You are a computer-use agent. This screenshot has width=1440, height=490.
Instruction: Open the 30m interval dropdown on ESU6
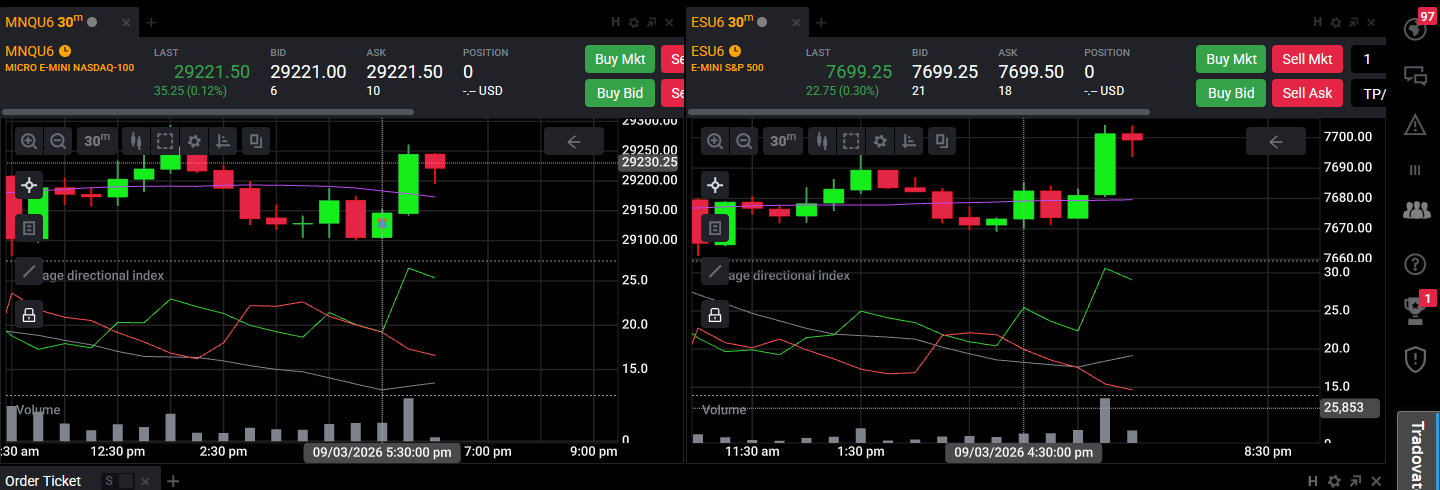[x=783, y=141]
